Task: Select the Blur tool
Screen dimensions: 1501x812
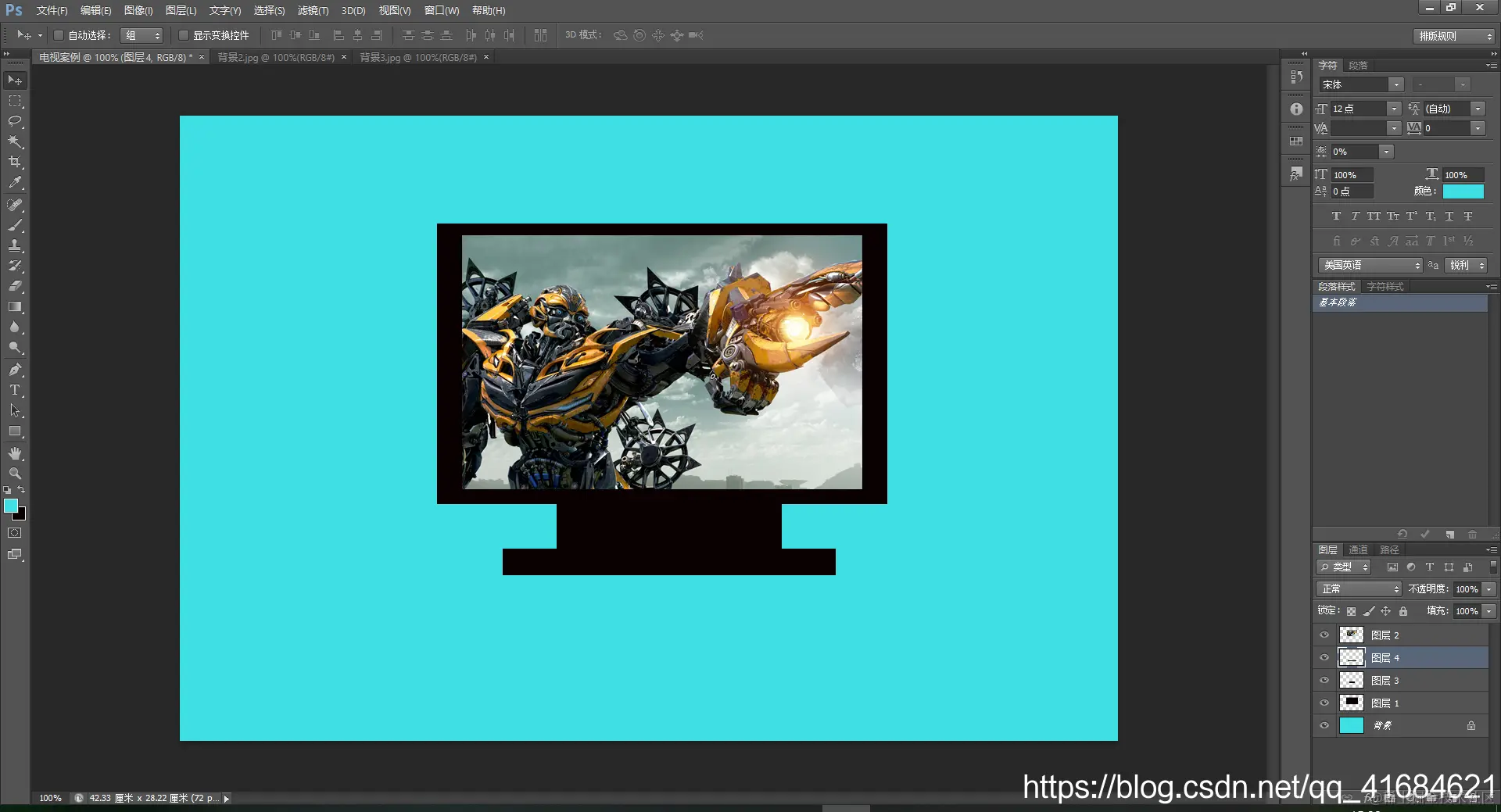Action: pyautogui.click(x=15, y=327)
